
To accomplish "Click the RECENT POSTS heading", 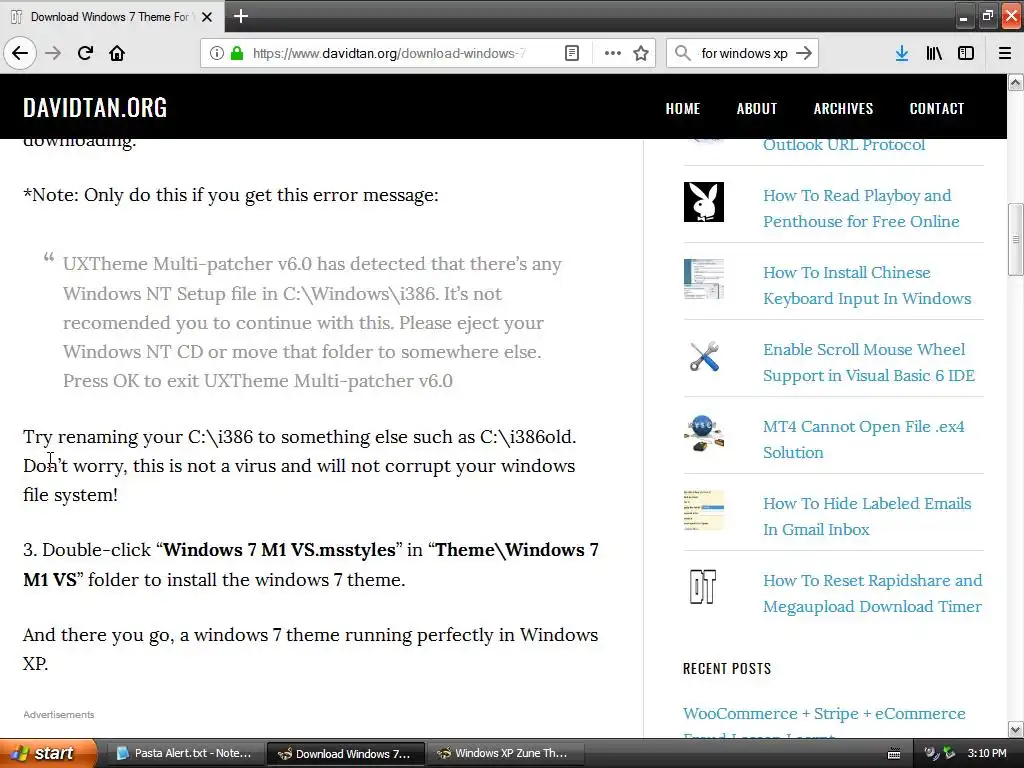I will pos(727,669).
